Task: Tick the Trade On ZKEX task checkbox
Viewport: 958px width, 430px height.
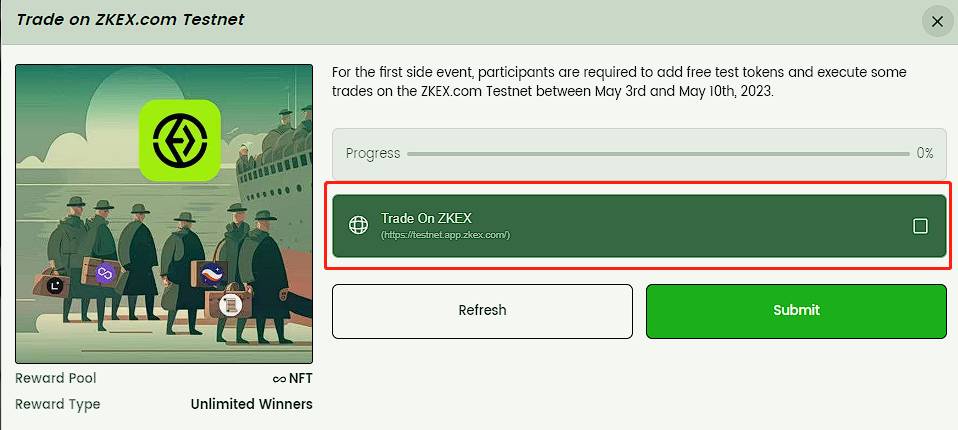Action: [x=920, y=226]
